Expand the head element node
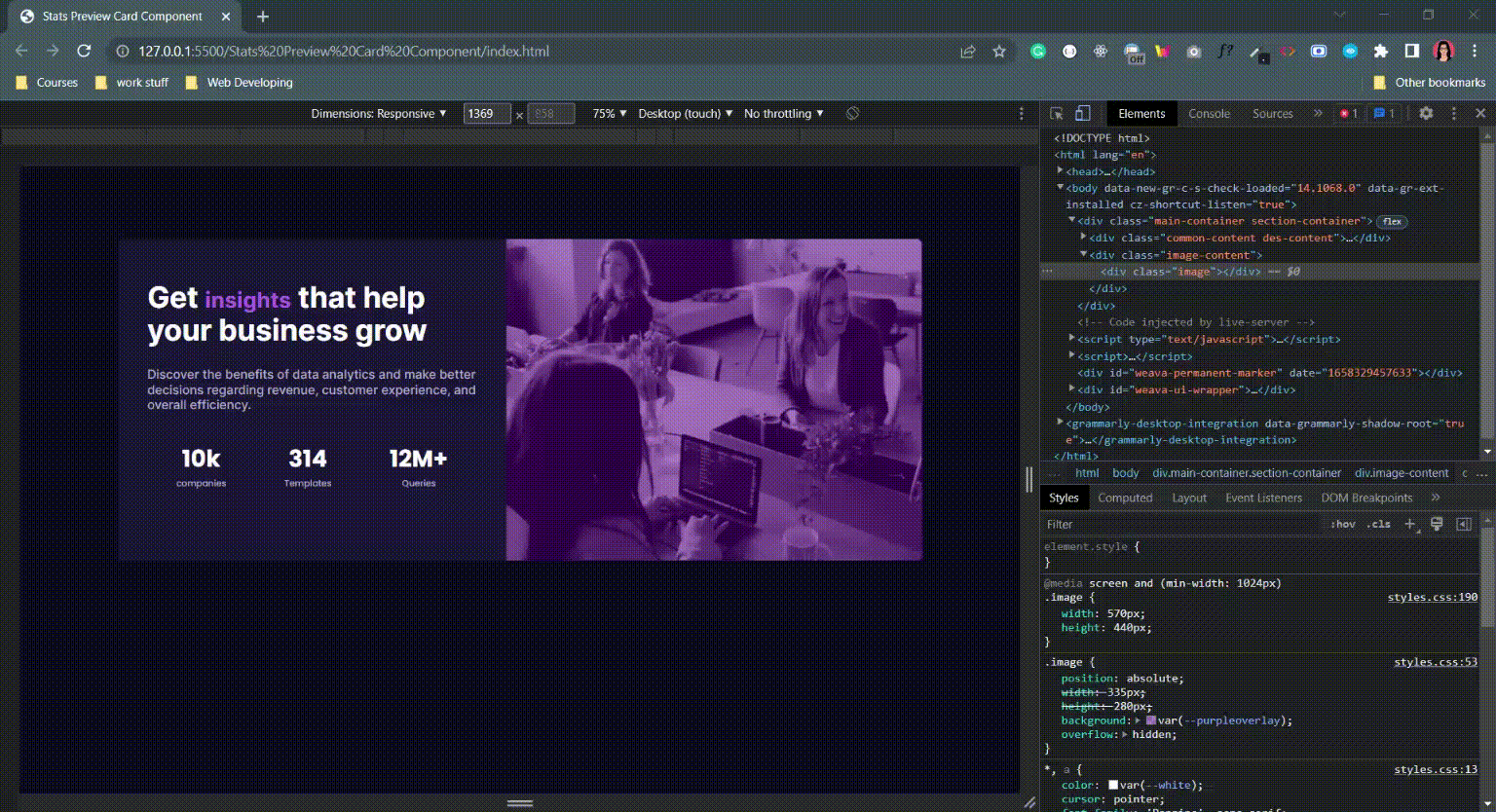 [1060, 170]
